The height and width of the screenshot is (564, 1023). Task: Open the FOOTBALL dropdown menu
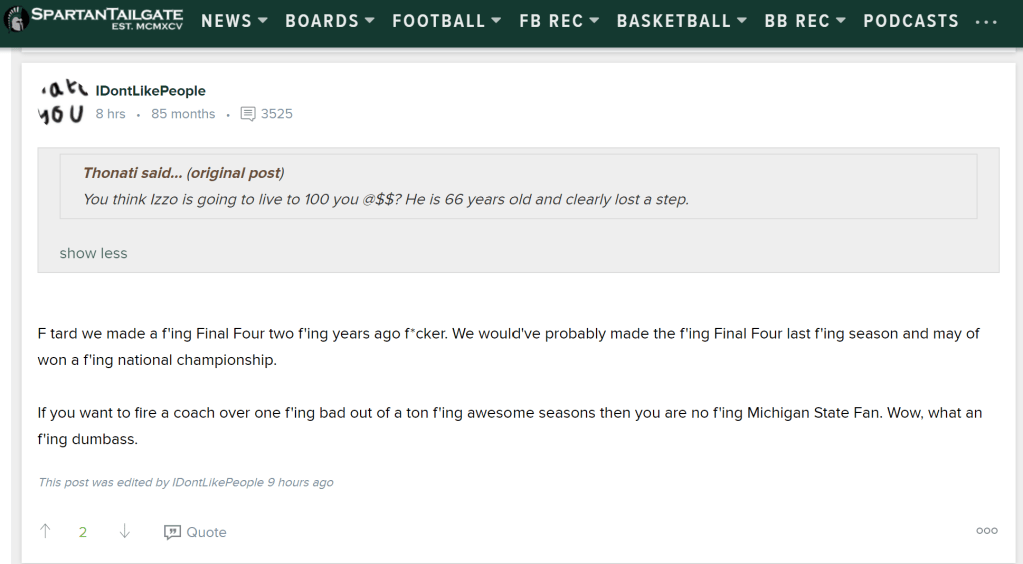446,21
